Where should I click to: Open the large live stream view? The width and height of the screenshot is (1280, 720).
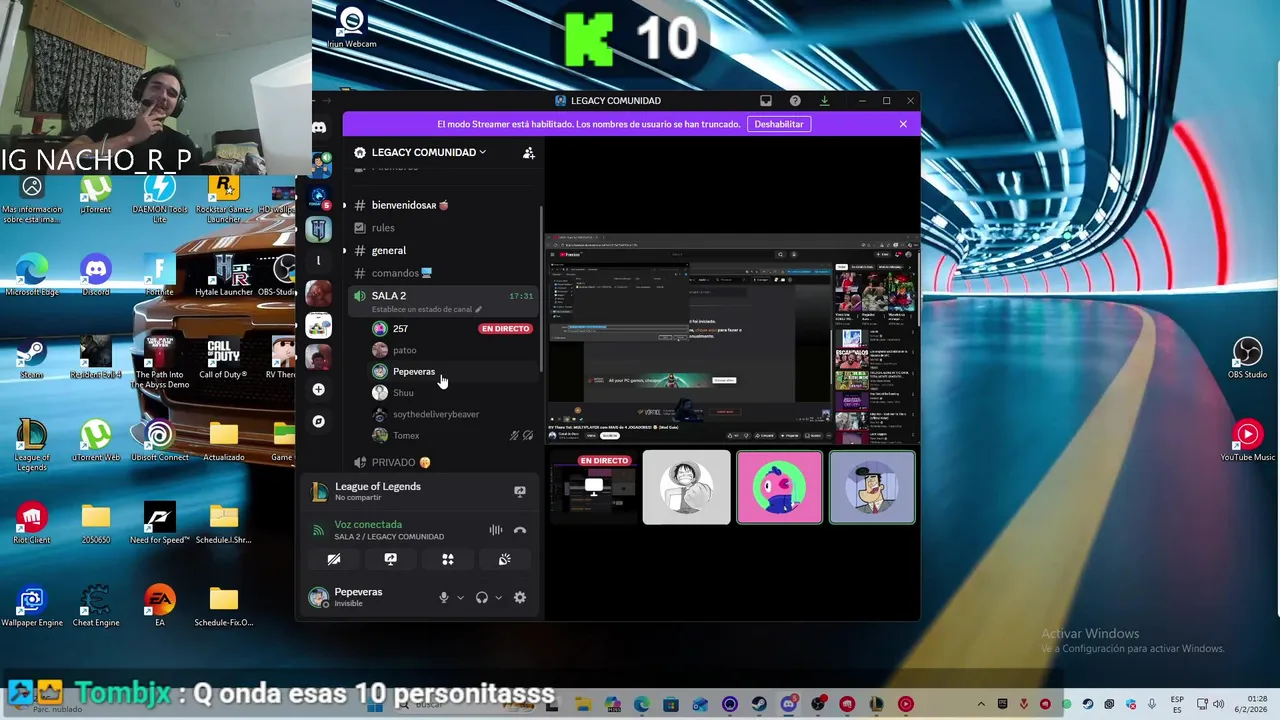[x=732, y=338]
